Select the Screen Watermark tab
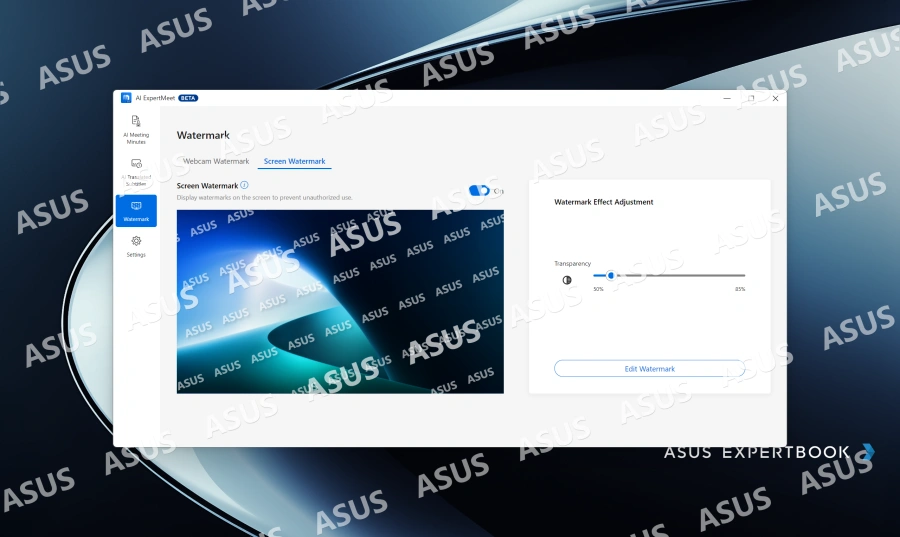Screen dimensions: 900x537 294,161
